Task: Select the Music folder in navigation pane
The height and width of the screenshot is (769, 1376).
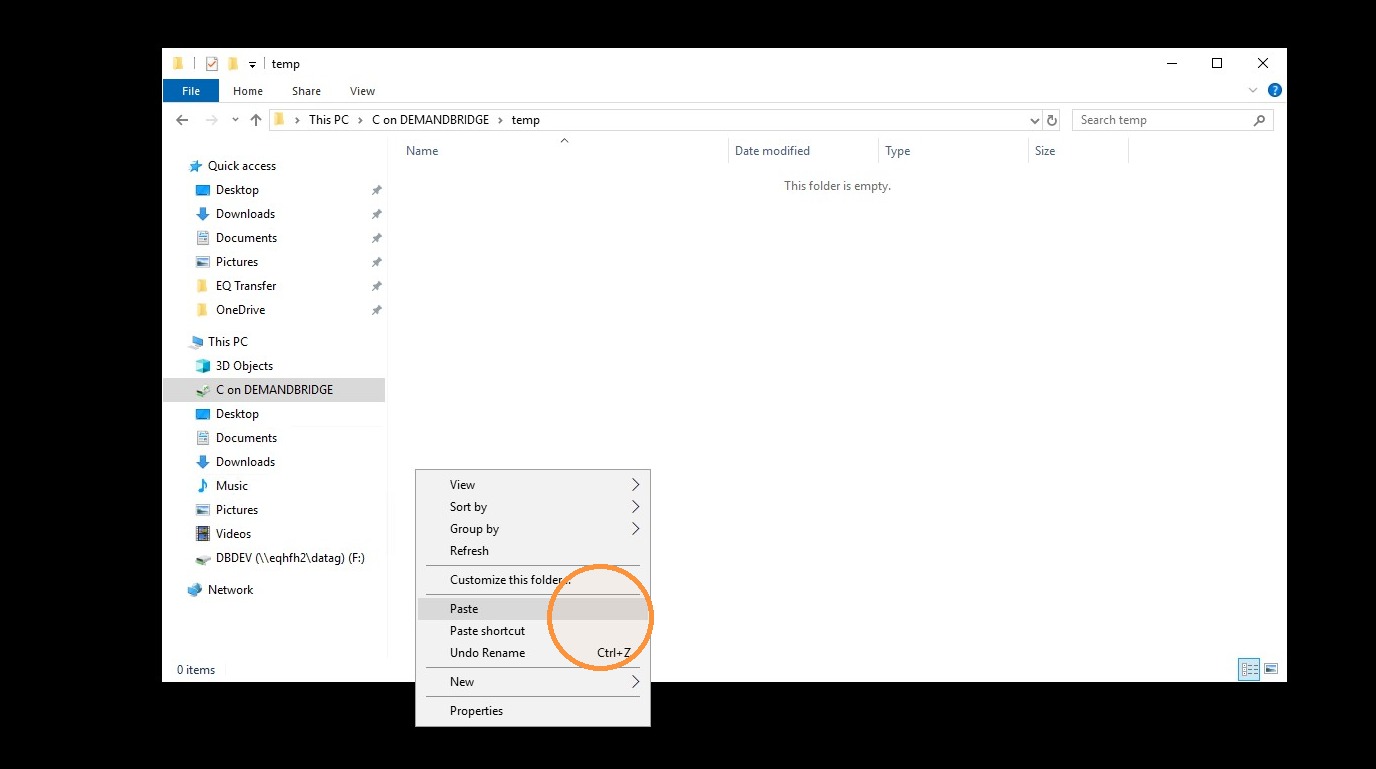Action: click(231, 486)
